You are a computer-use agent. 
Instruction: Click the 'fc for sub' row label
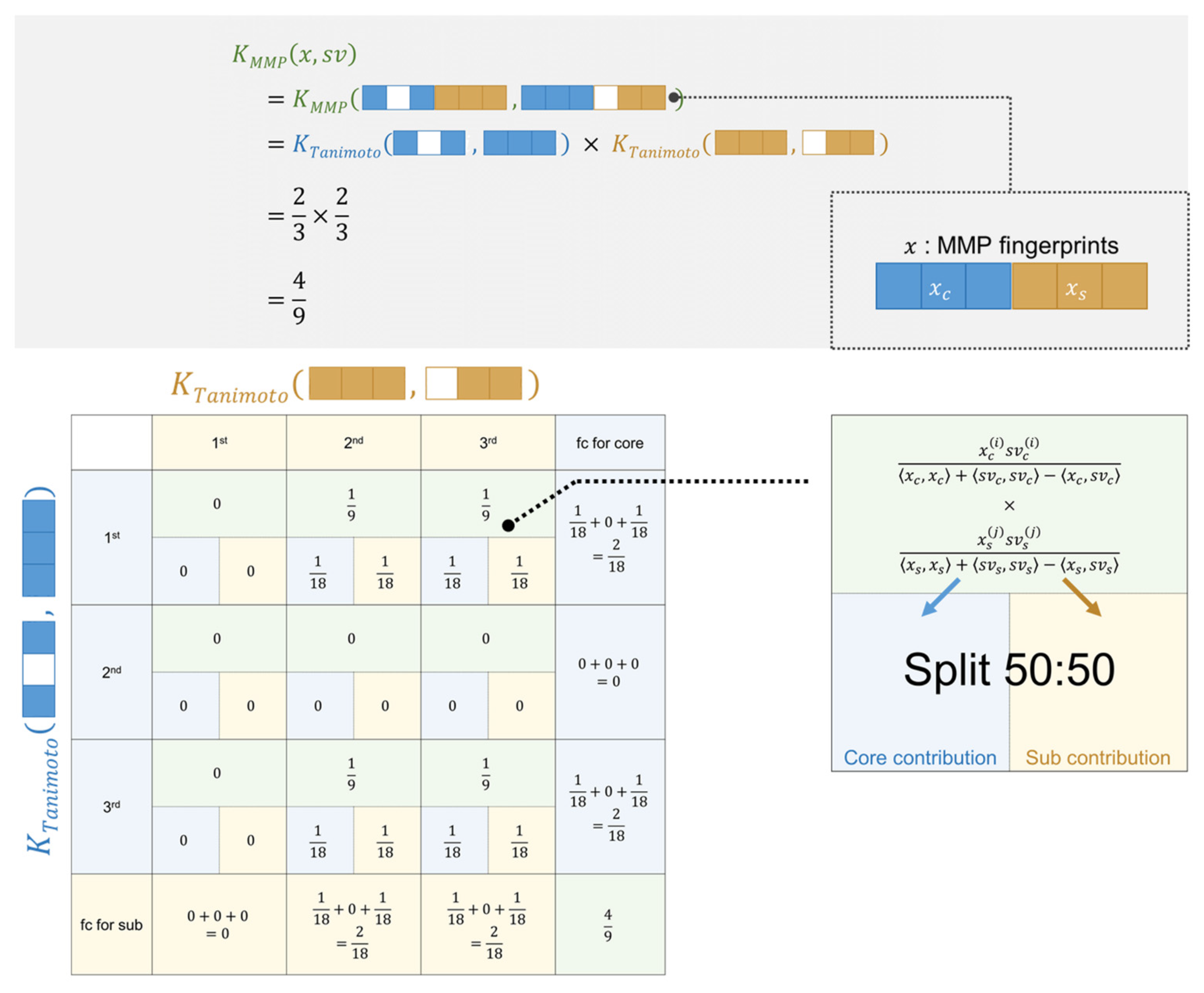[x=111, y=925]
